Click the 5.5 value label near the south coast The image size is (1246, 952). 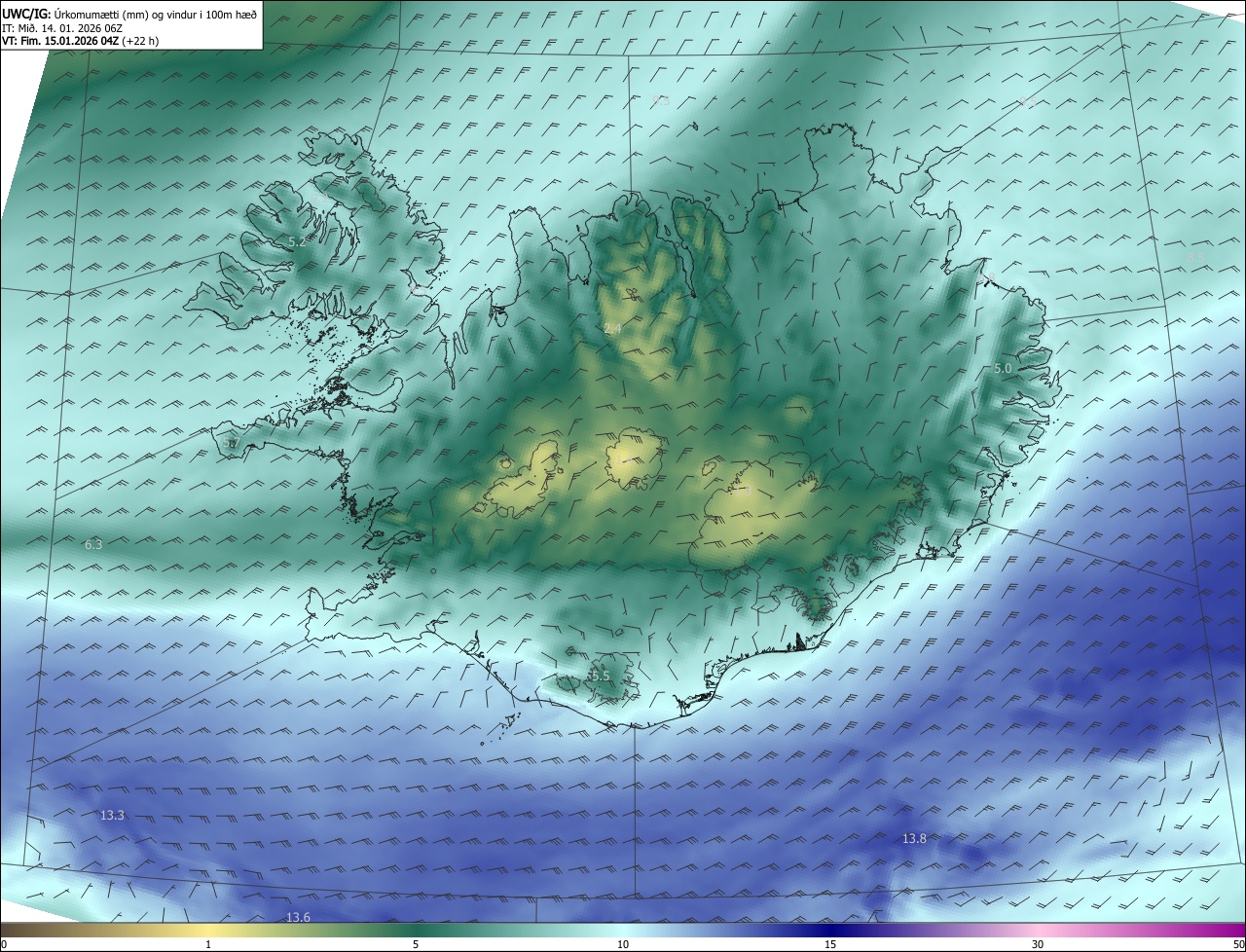[x=600, y=676]
